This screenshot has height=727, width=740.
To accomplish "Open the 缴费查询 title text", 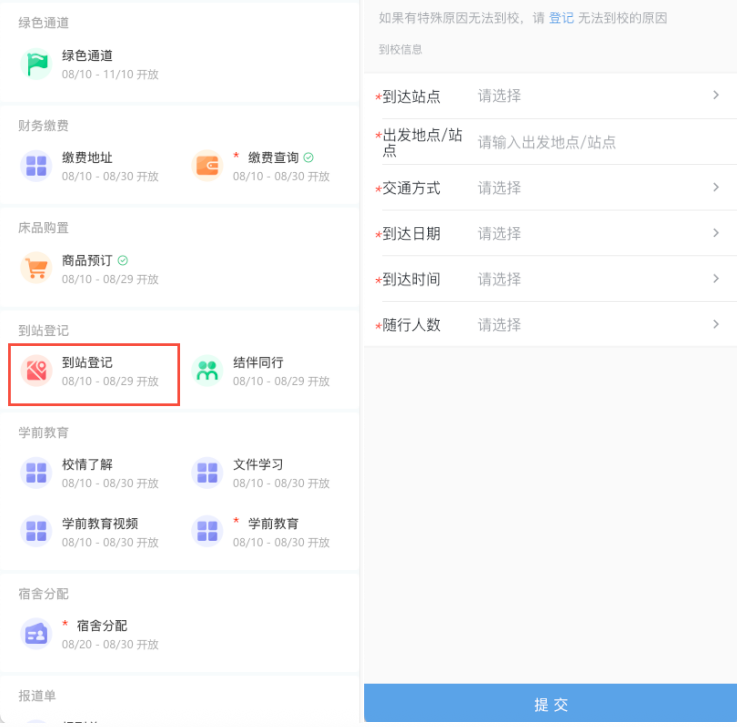I will point(274,158).
